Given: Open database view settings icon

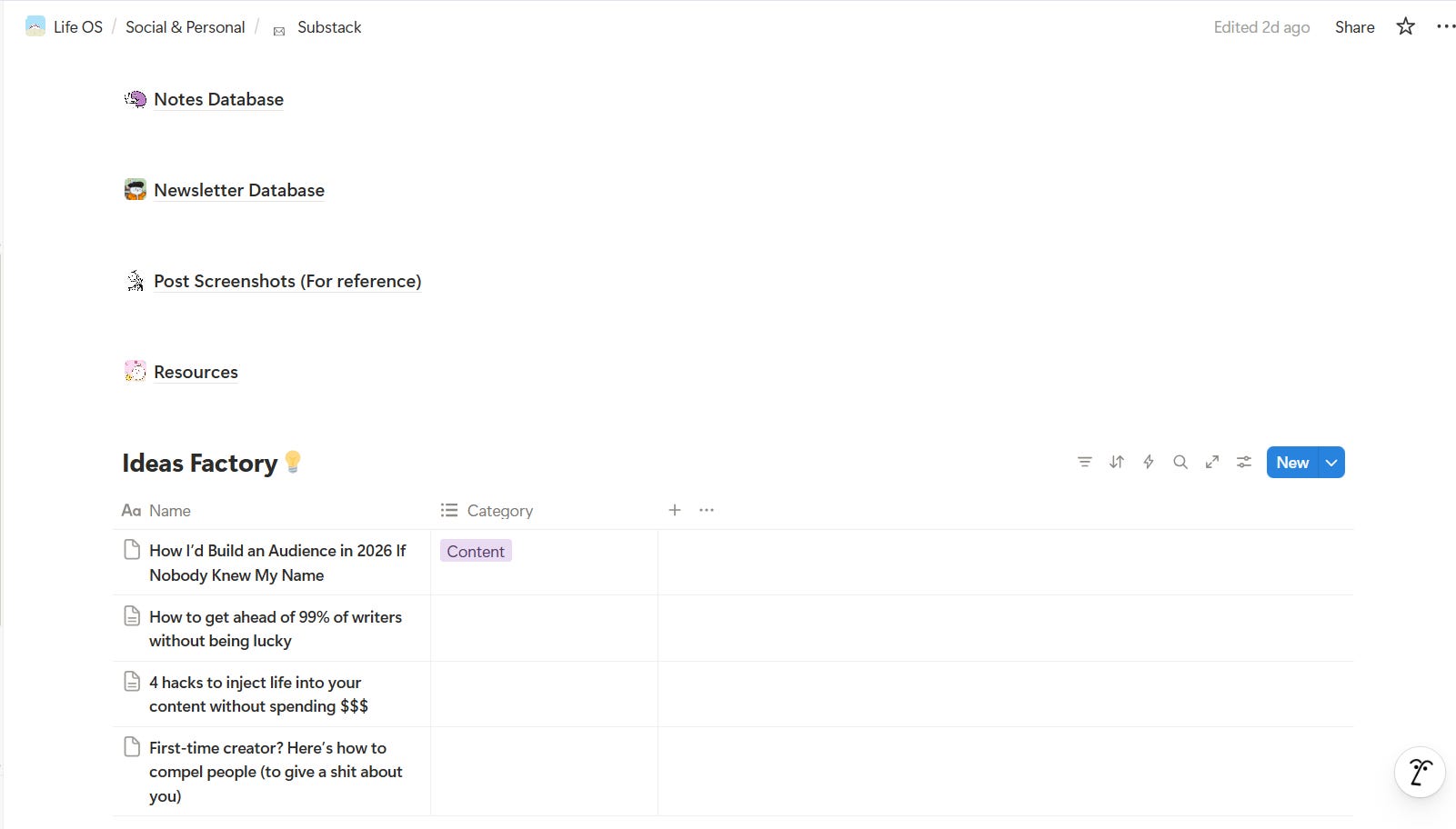Looking at the screenshot, I should tap(1244, 462).
